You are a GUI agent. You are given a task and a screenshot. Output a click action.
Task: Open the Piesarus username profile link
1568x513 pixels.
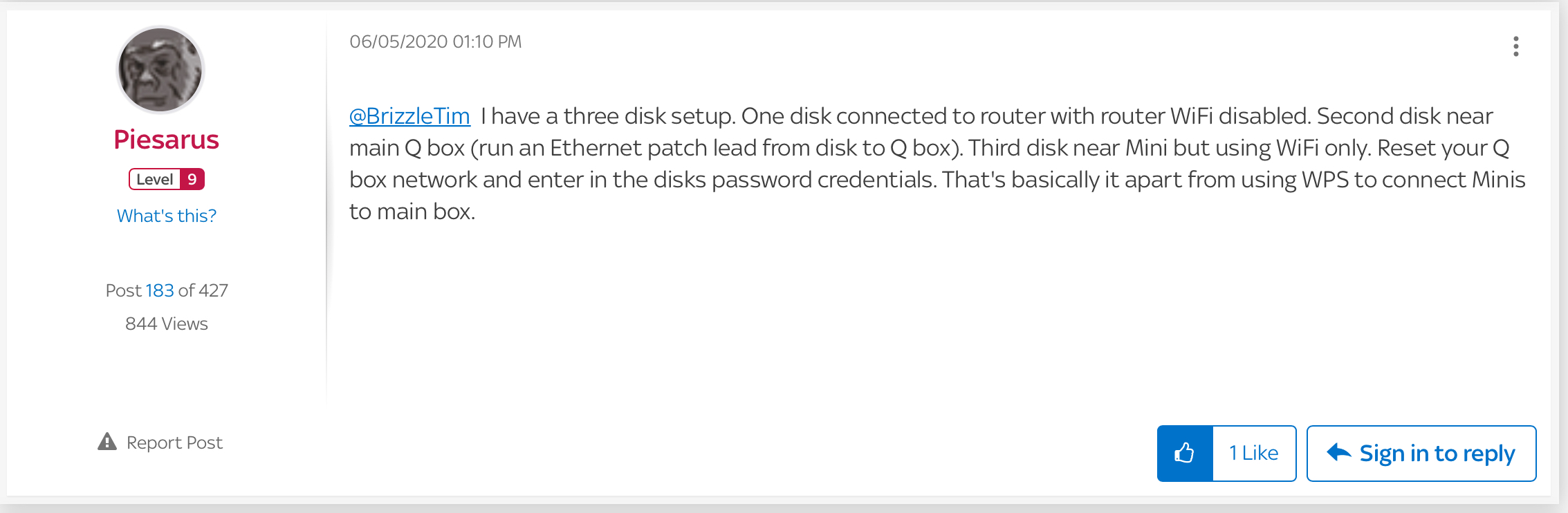pyautogui.click(x=166, y=140)
